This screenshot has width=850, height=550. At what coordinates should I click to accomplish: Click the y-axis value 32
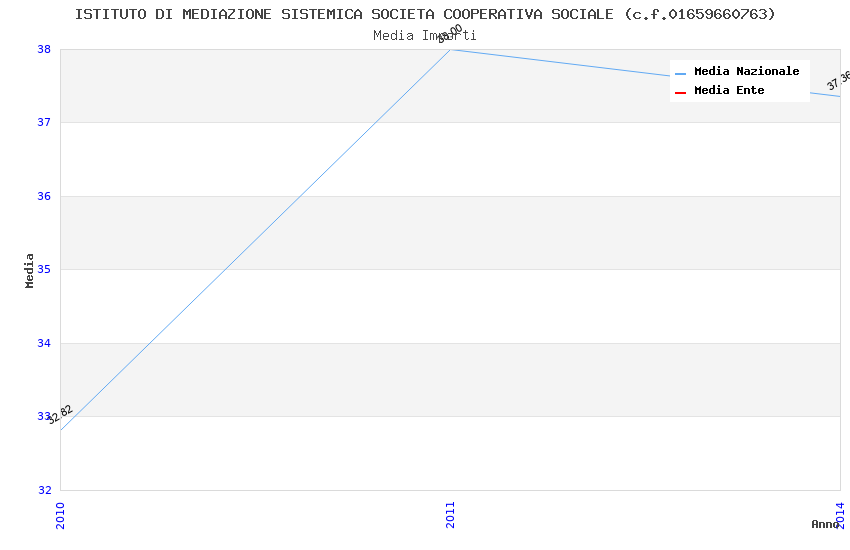tap(44, 490)
